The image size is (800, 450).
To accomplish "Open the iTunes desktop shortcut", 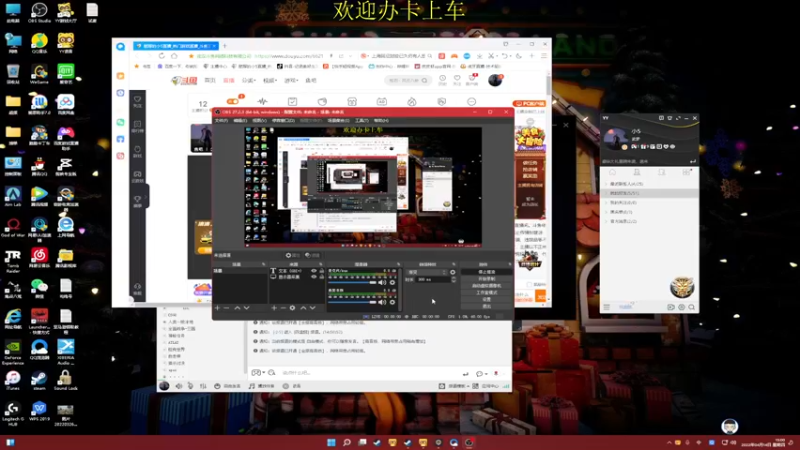I will click(x=13, y=381).
